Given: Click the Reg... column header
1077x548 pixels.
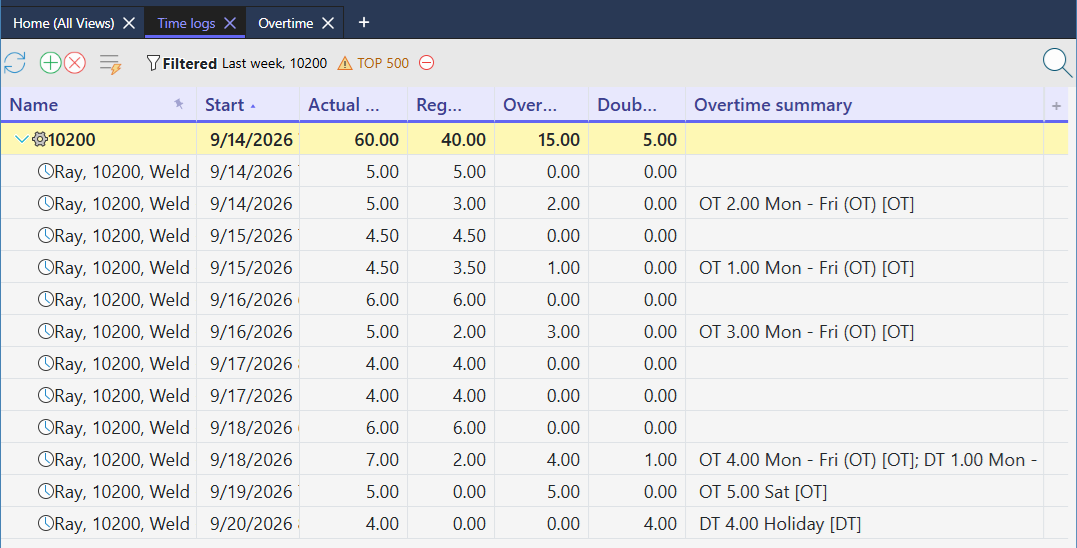Looking at the screenshot, I should [x=451, y=104].
